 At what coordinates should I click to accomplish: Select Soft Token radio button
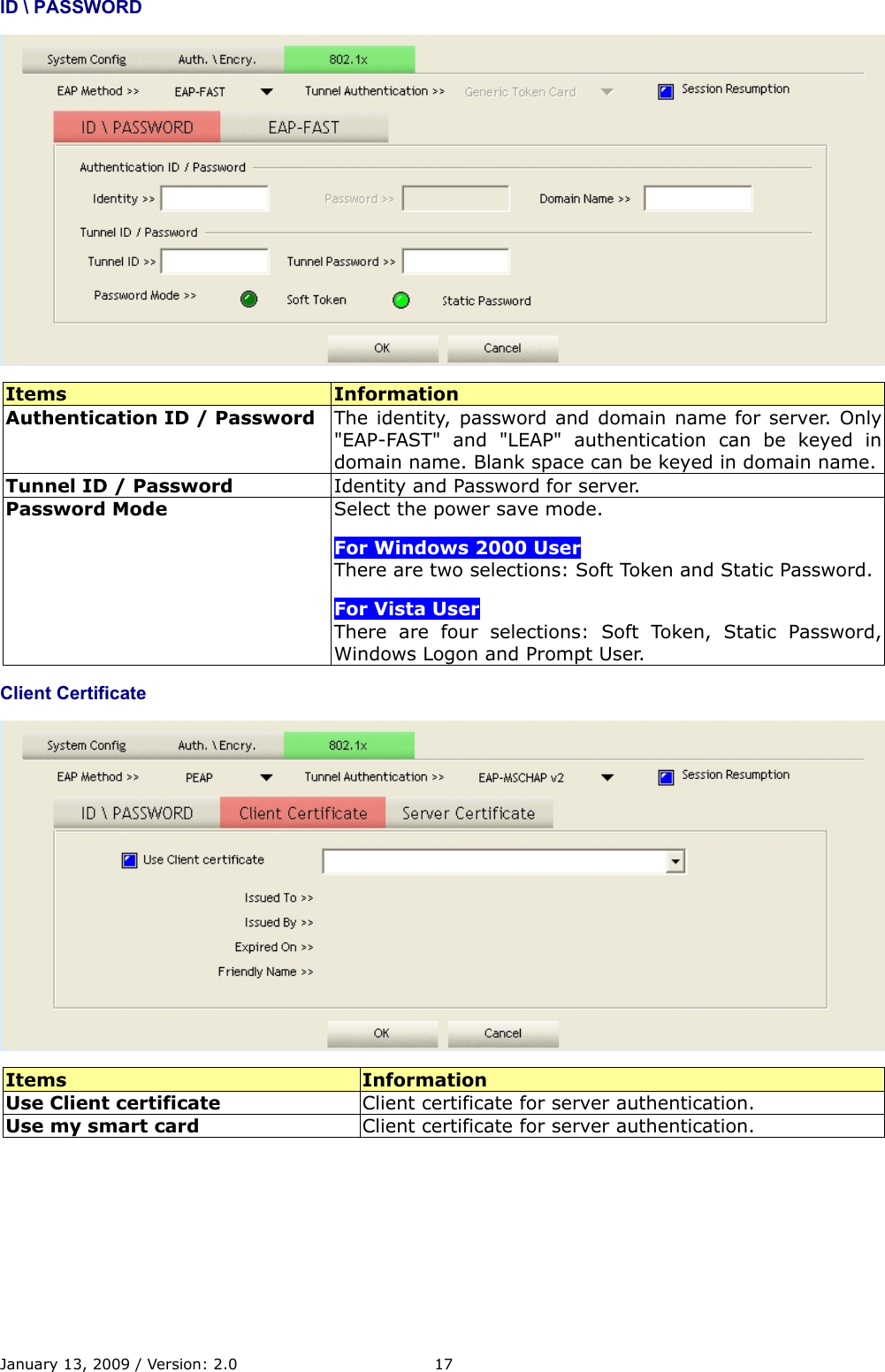click(x=249, y=299)
